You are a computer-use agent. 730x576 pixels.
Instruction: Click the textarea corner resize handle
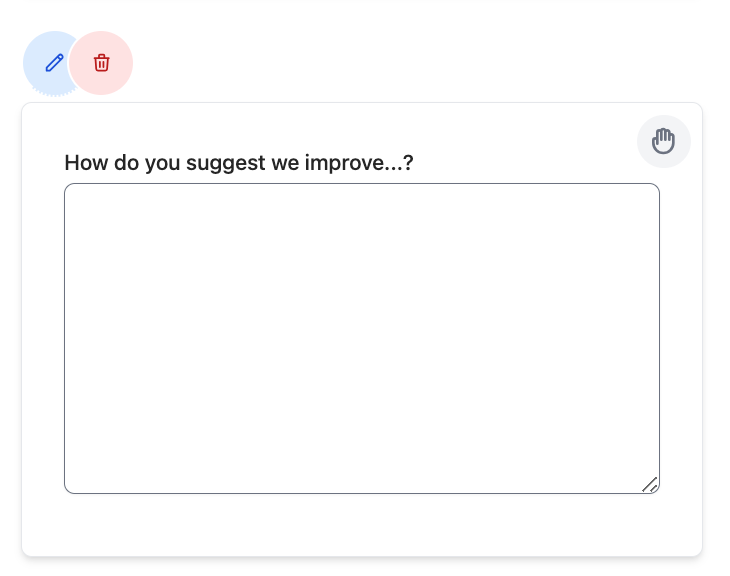(x=650, y=485)
